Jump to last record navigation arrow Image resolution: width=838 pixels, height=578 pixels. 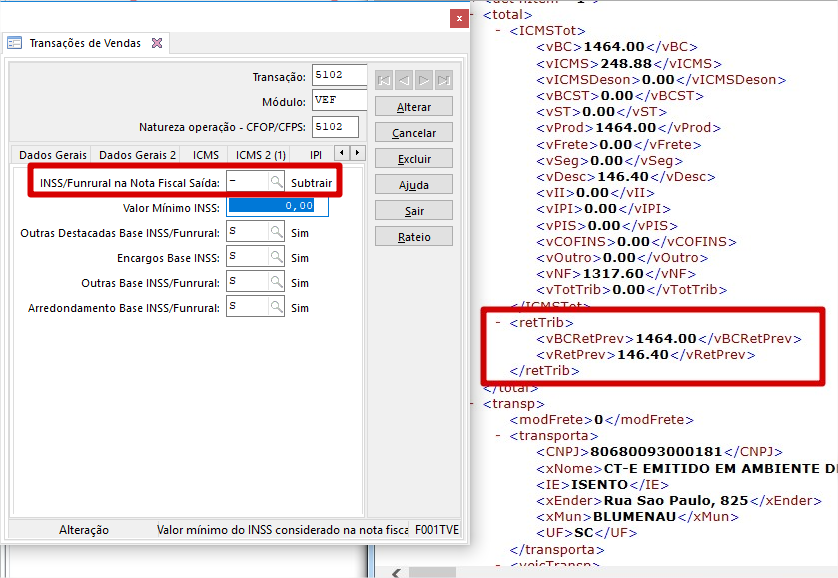click(444, 80)
